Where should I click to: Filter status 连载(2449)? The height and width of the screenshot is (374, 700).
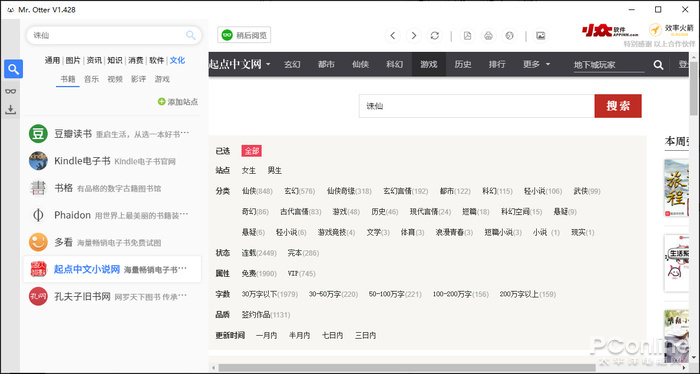(259, 253)
